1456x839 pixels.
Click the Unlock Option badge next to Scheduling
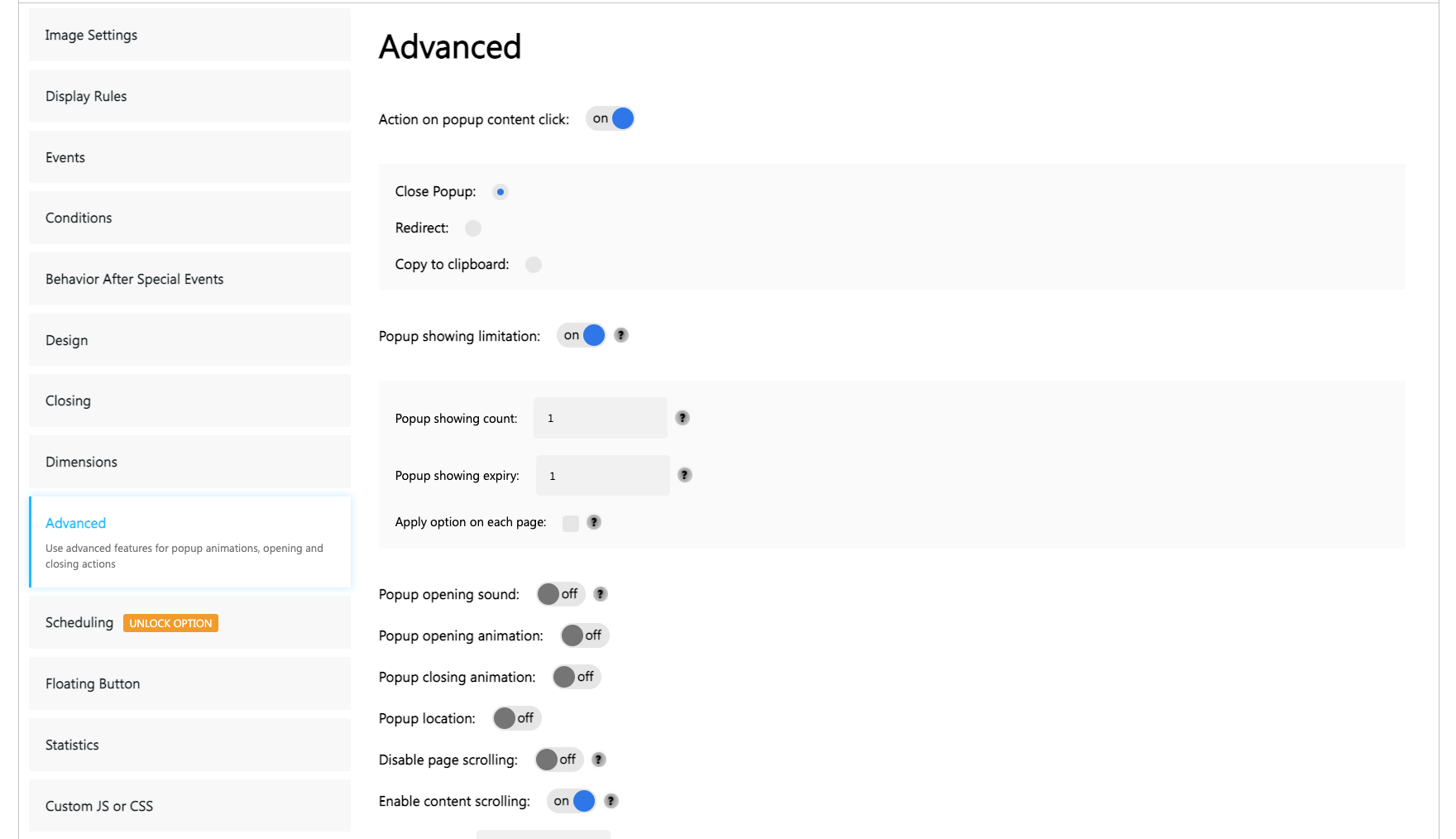(x=170, y=623)
